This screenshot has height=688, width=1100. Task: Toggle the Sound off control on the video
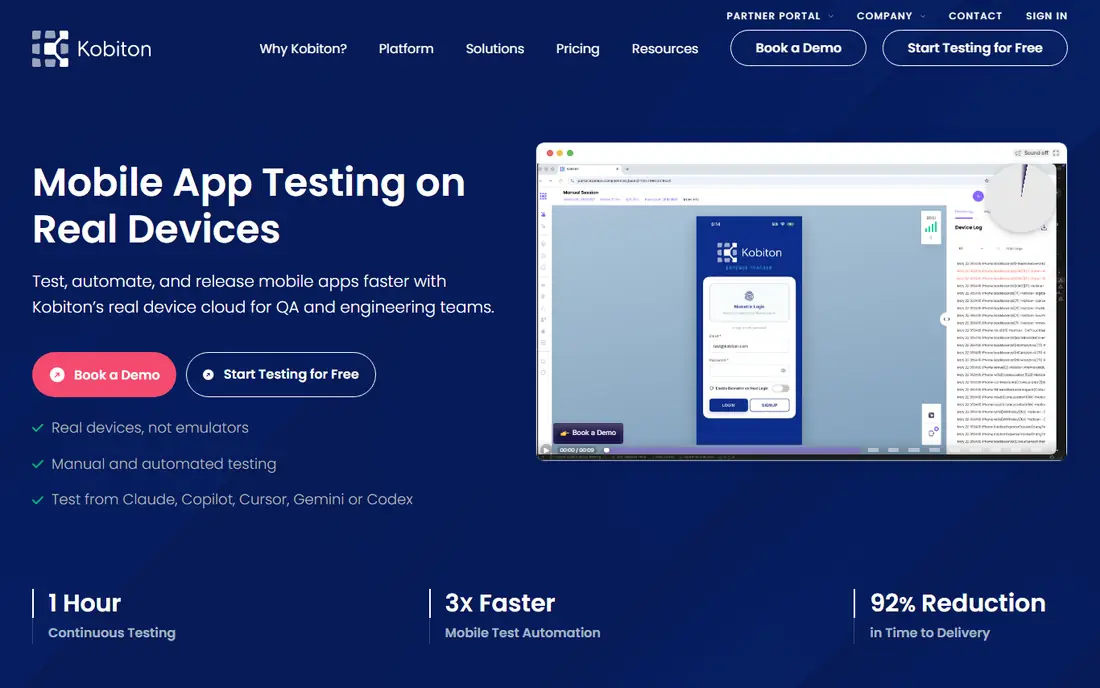click(1031, 153)
